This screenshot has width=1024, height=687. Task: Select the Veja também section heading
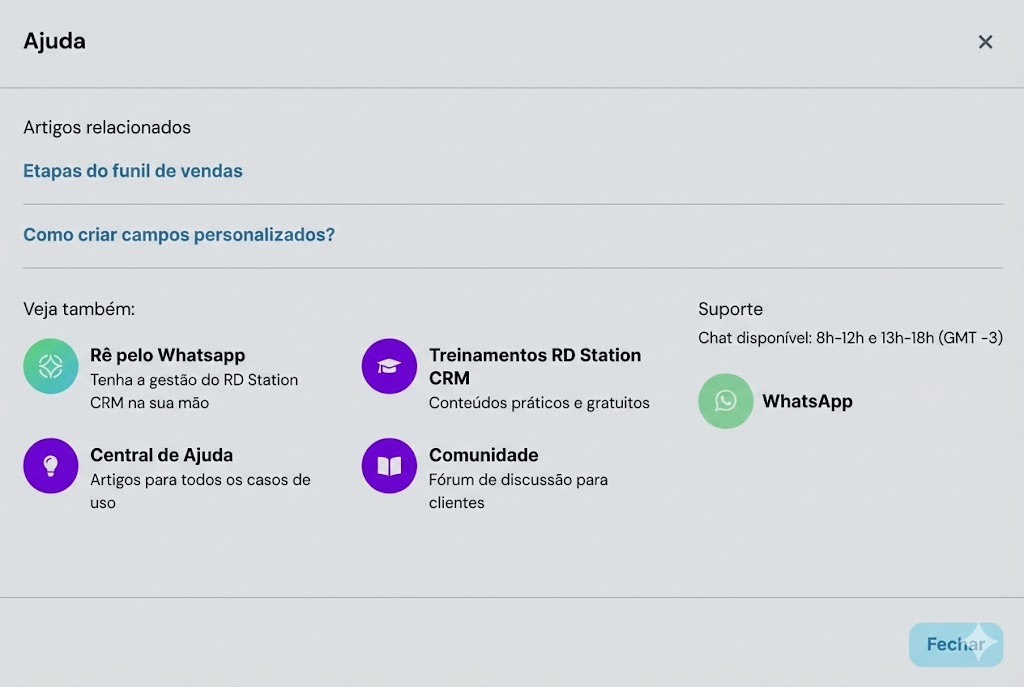pos(79,309)
